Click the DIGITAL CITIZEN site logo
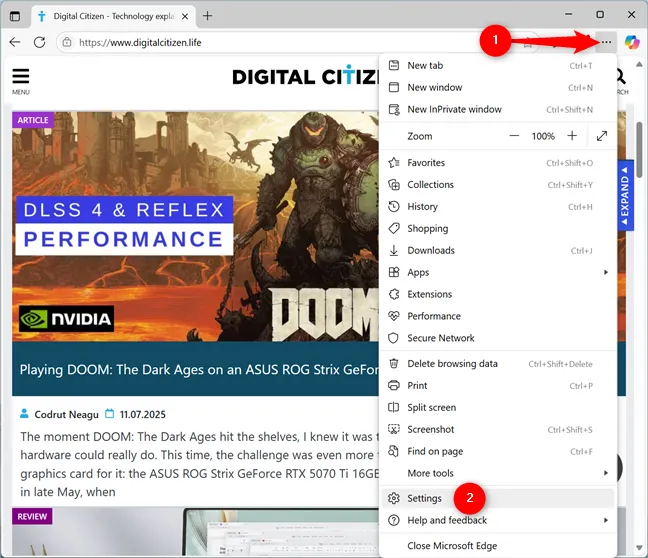Screen dimensions: 648x558 [305, 76]
